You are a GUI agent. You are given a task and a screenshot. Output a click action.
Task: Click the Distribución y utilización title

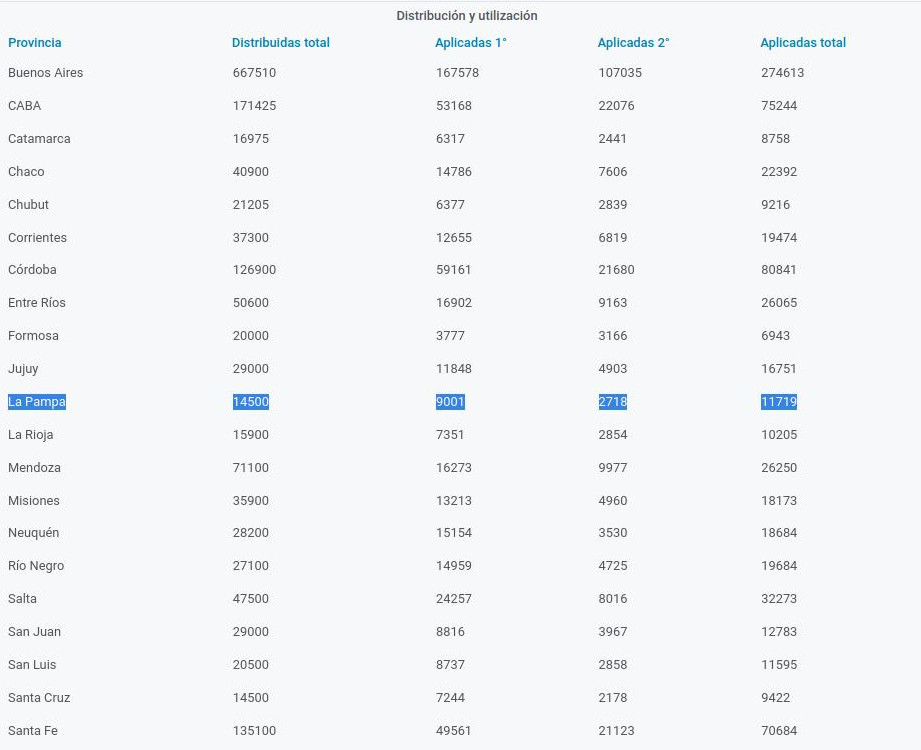pyautogui.click(x=467, y=16)
